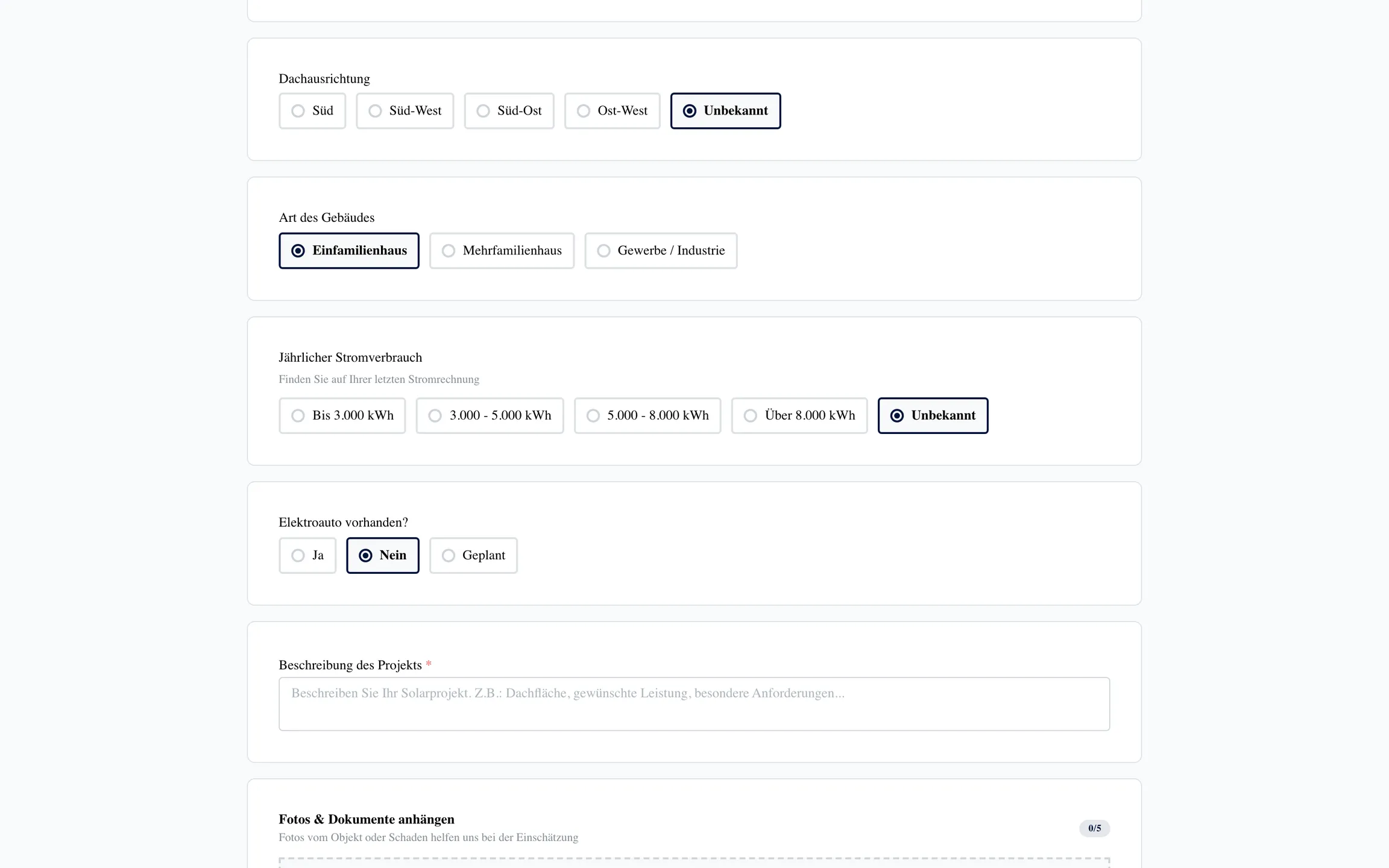Image resolution: width=1389 pixels, height=868 pixels.
Task: Select Süd roof orientation
Action: coord(312,111)
